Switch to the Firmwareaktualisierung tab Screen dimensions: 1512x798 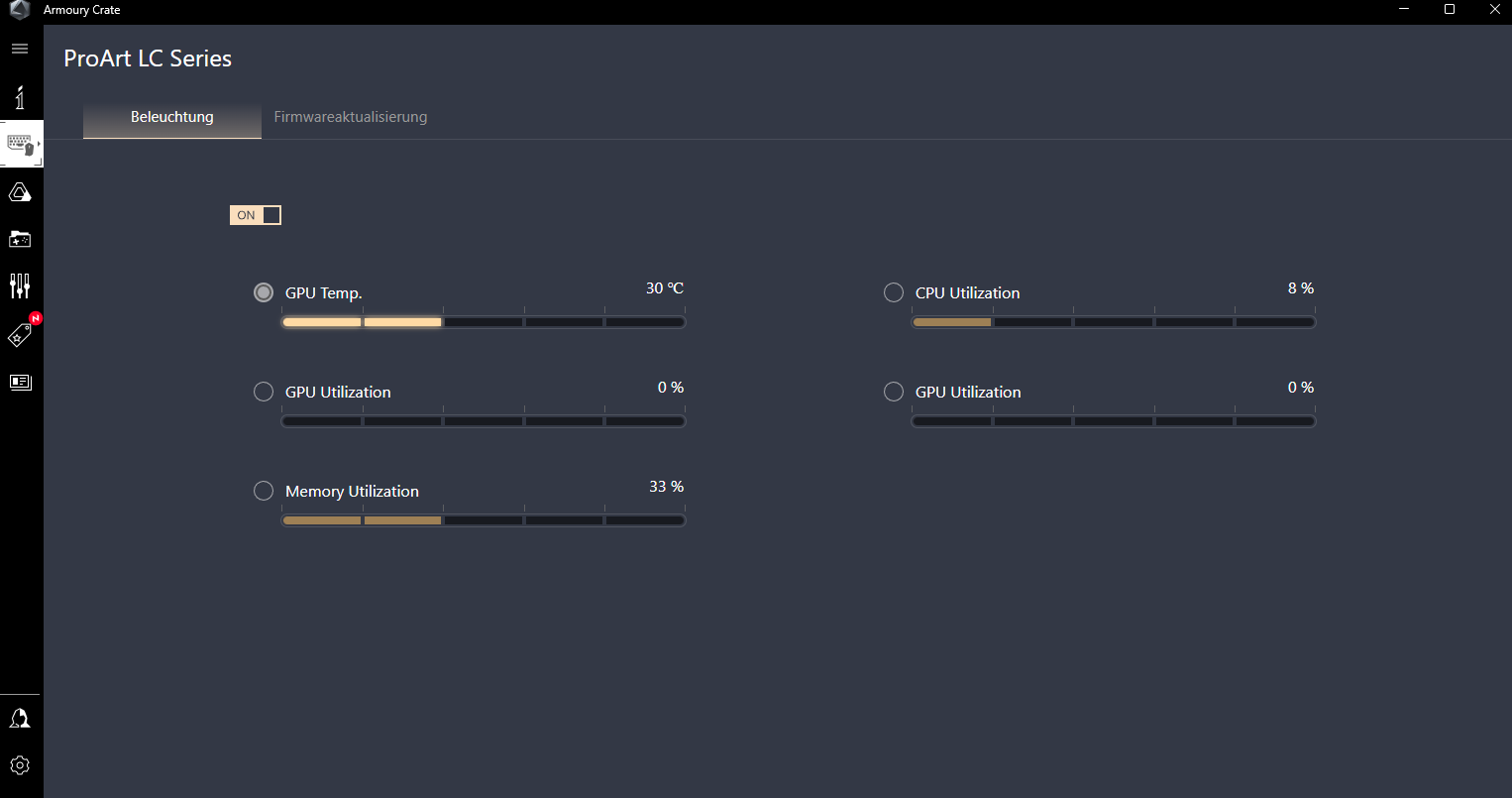pos(351,117)
